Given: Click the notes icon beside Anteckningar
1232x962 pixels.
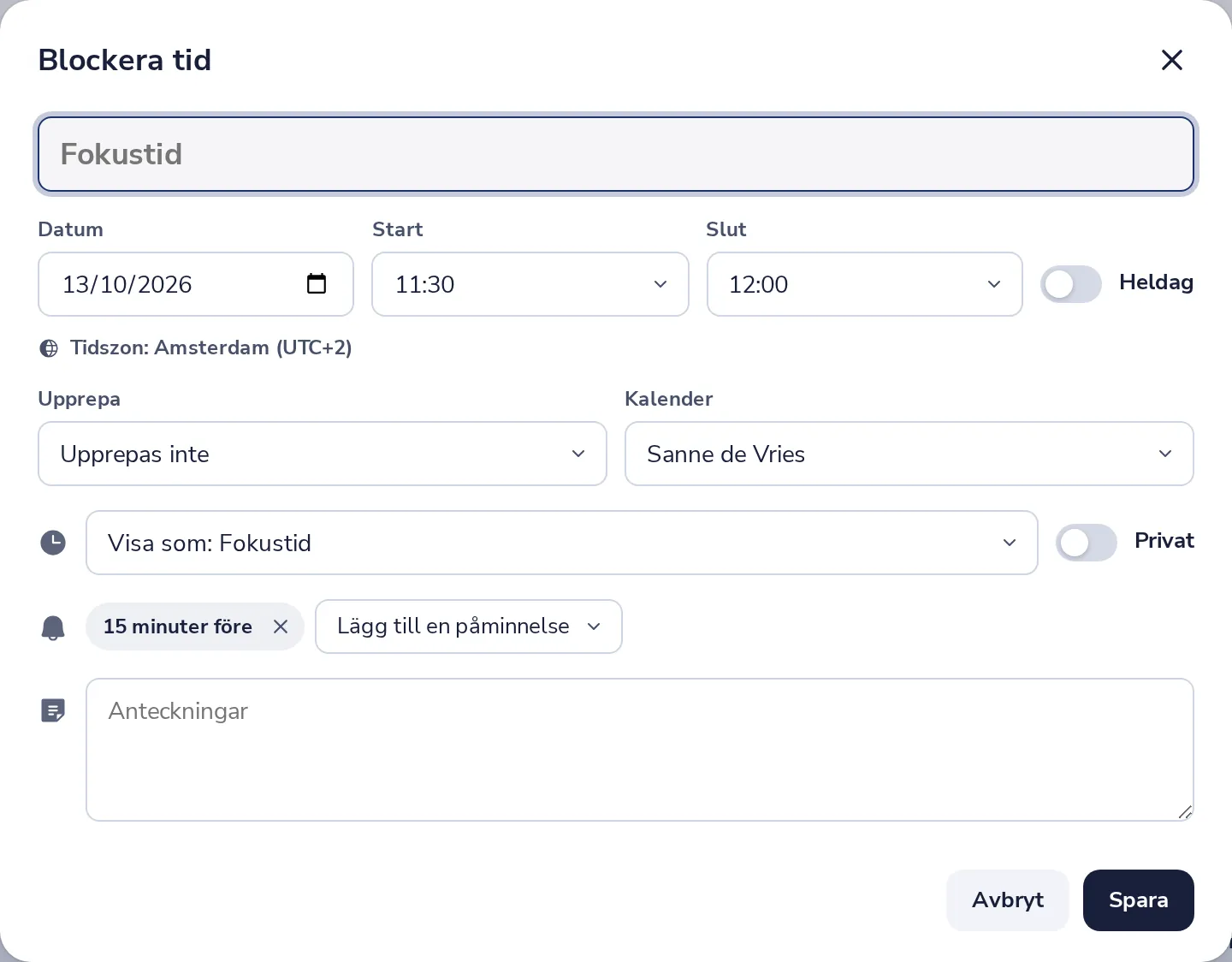Looking at the screenshot, I should pos(53,710).
